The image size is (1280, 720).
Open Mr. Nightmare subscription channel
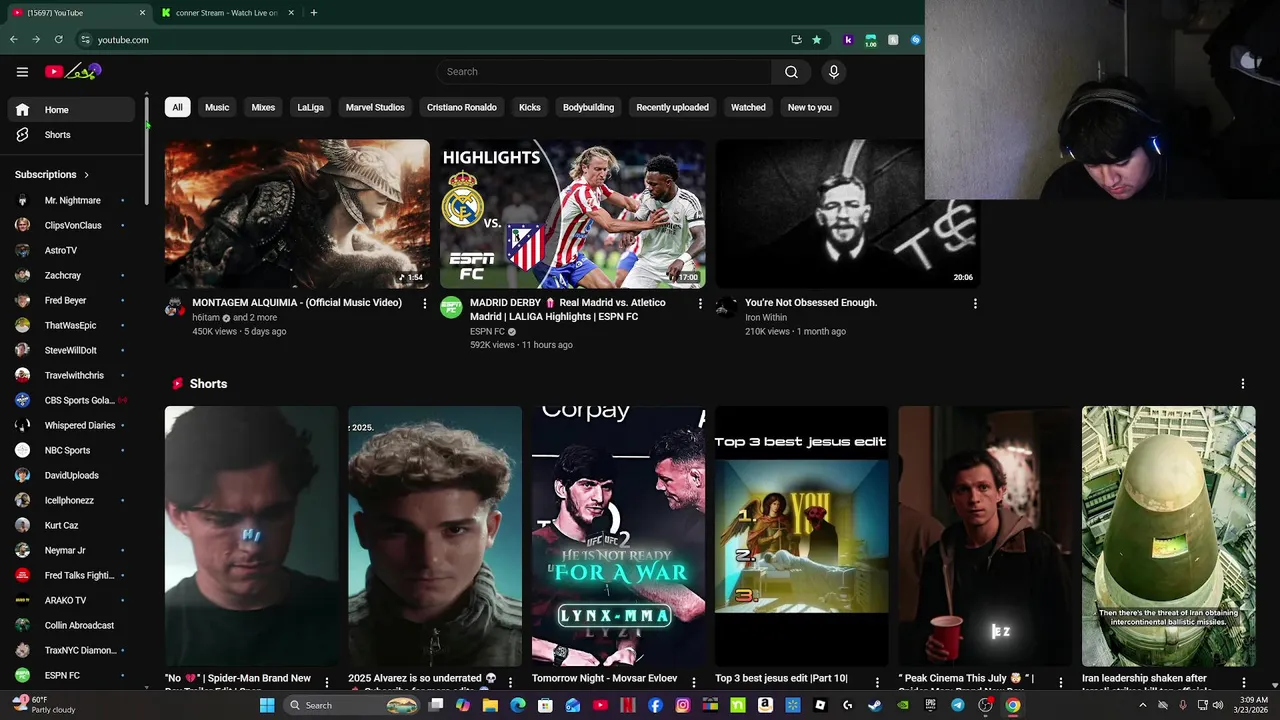(x=71, y=200)
